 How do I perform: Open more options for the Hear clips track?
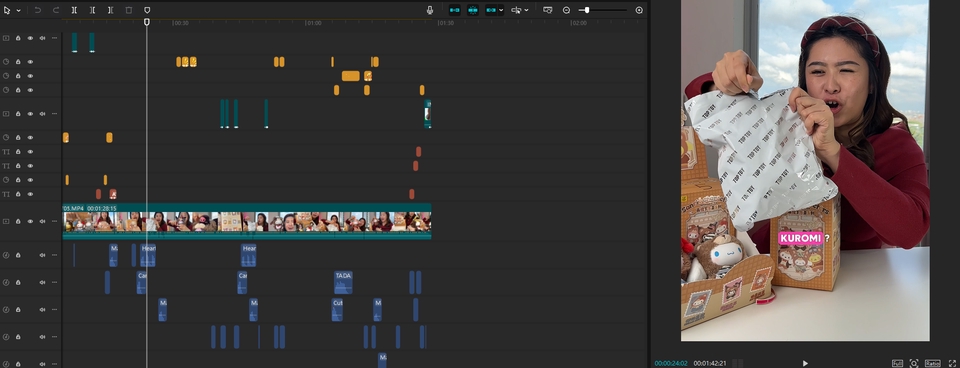54,255
